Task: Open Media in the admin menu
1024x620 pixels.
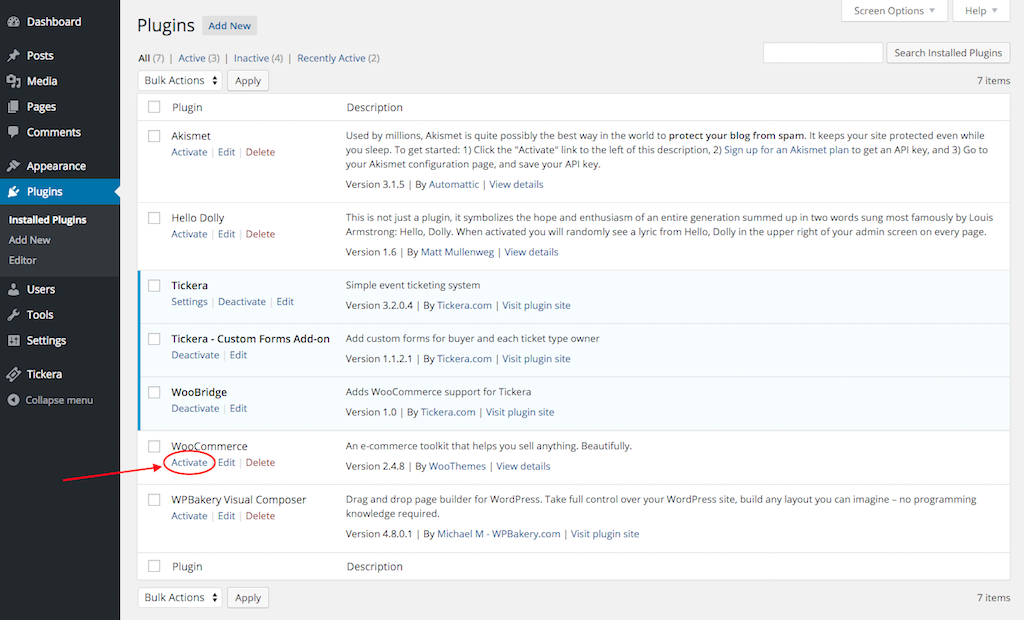Action: [42, 81]
